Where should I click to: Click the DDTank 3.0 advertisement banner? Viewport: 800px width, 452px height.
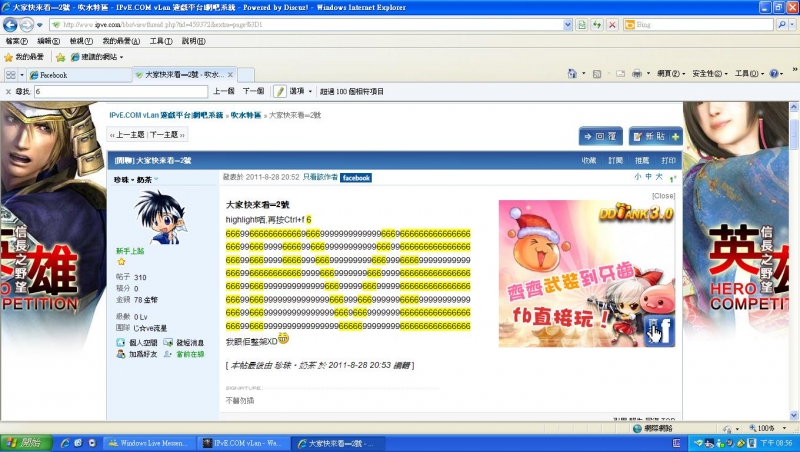coord(587,273)
